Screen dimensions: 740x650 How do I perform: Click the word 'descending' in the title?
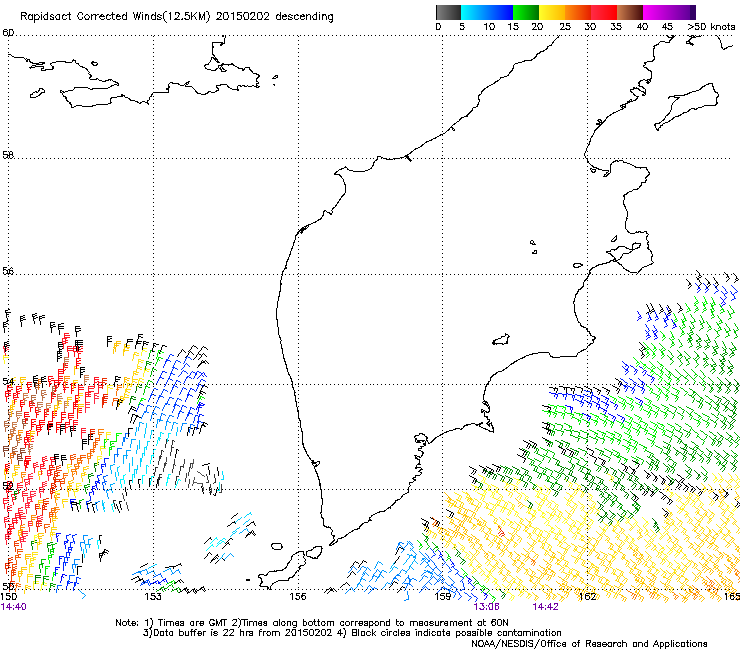304,17
